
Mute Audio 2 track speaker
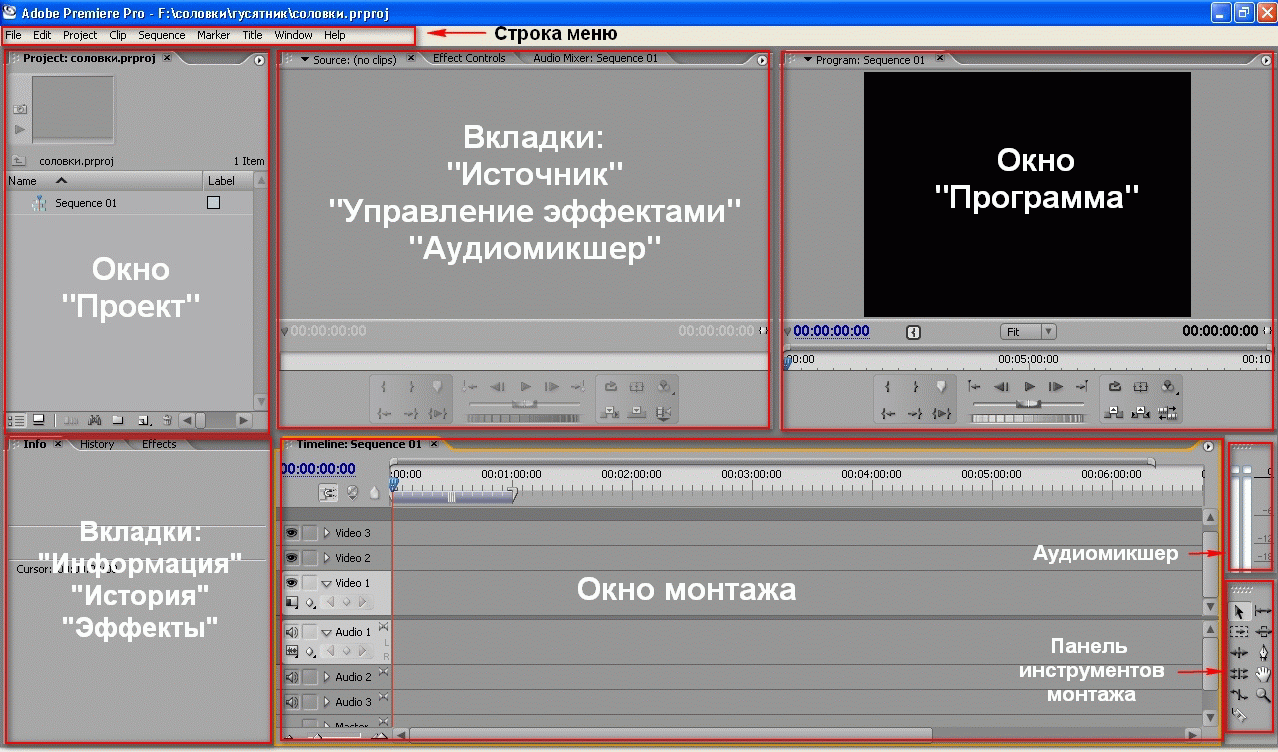pyautogui.click(x=292, y=677)
